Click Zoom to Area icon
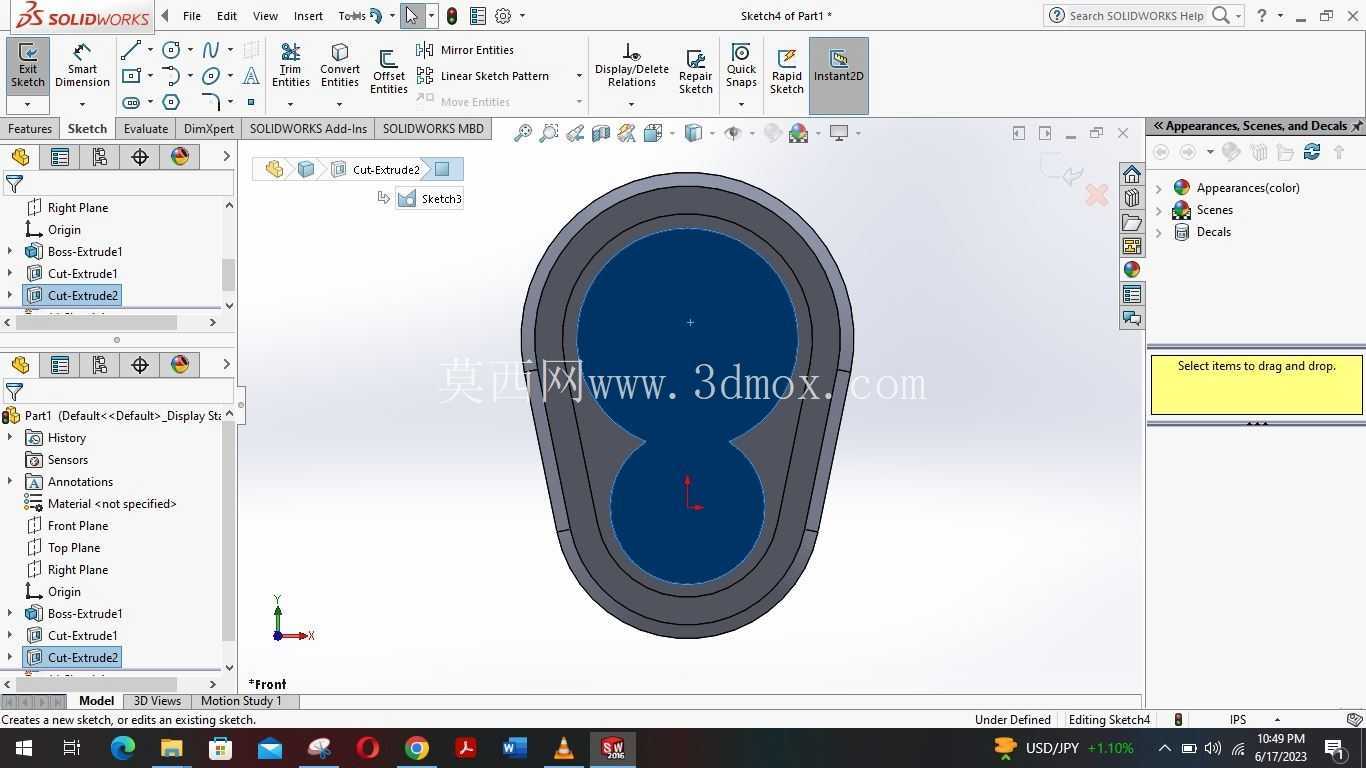This screenshot has height=768, width=1366. pos(548,133)
